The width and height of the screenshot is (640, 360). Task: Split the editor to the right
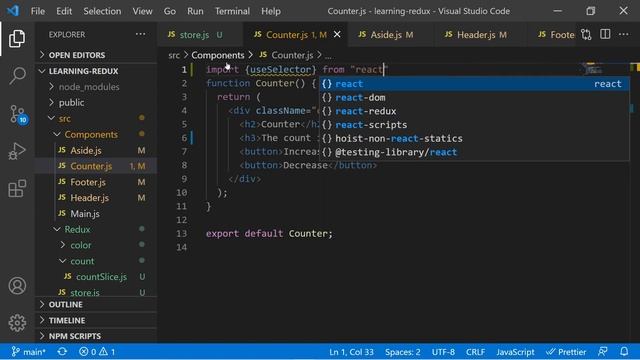605,34
